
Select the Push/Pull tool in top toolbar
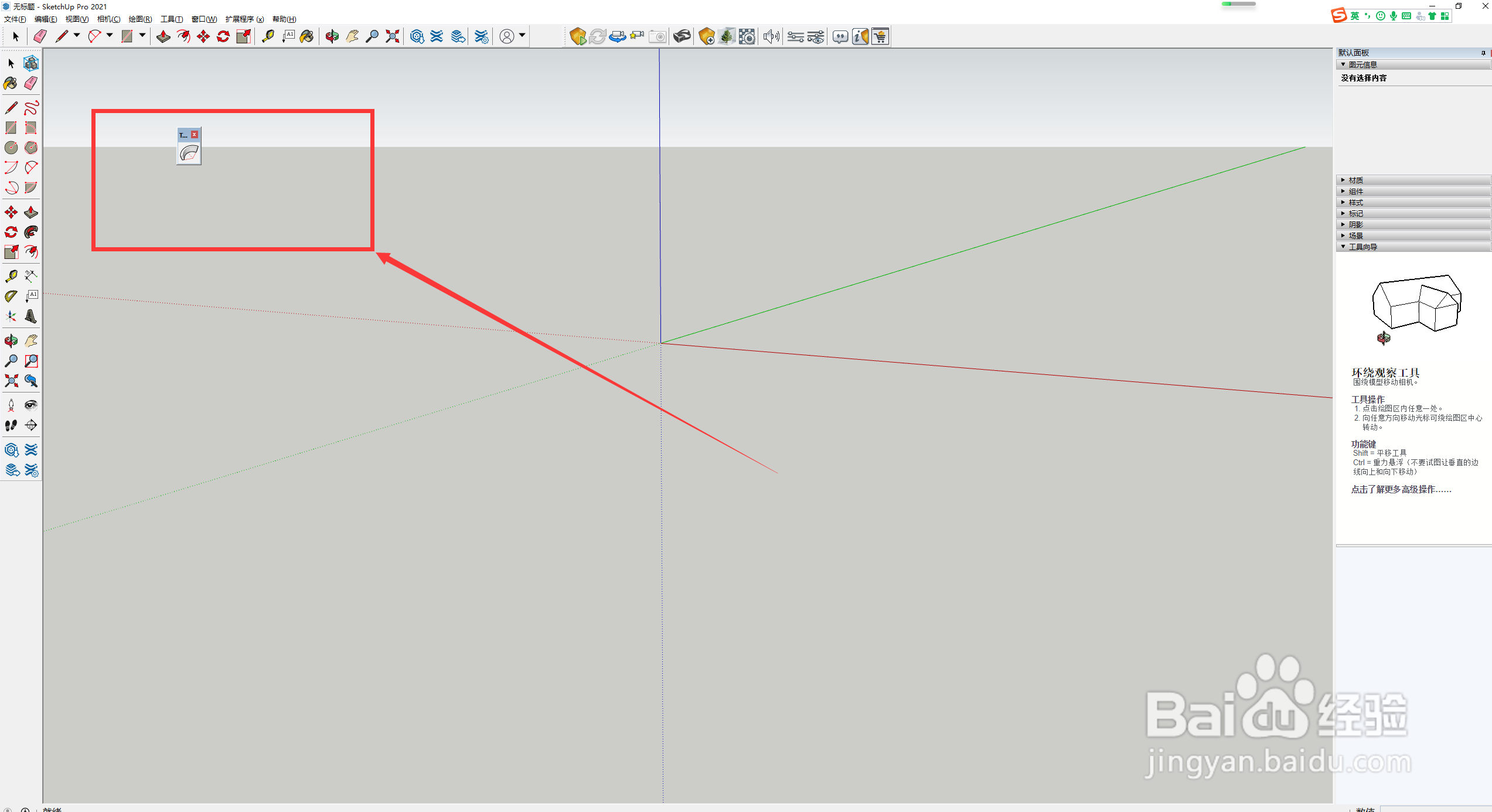163,37
